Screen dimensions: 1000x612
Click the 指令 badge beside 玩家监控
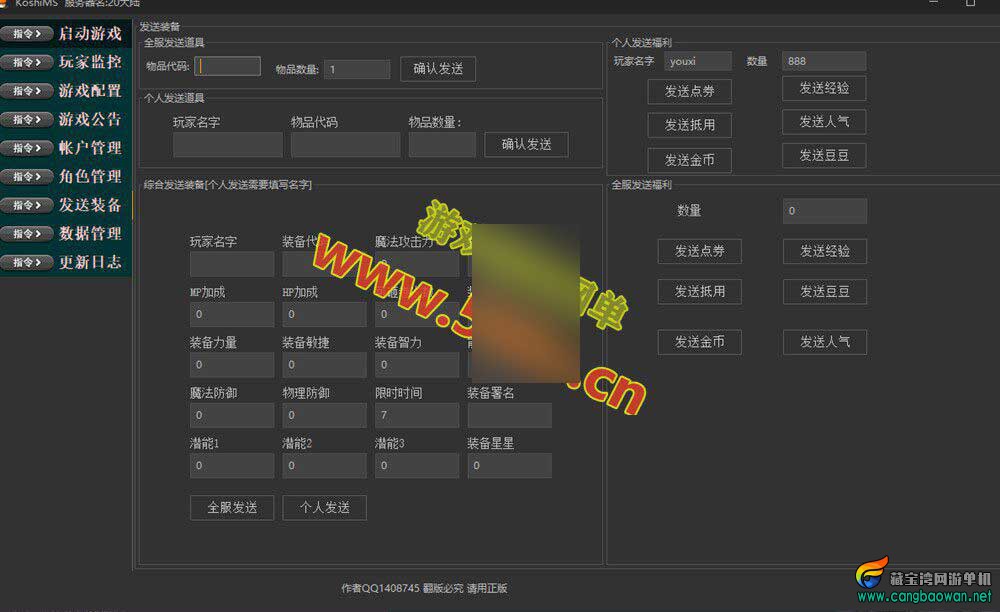pyautogui.click(x=27, y=62)
